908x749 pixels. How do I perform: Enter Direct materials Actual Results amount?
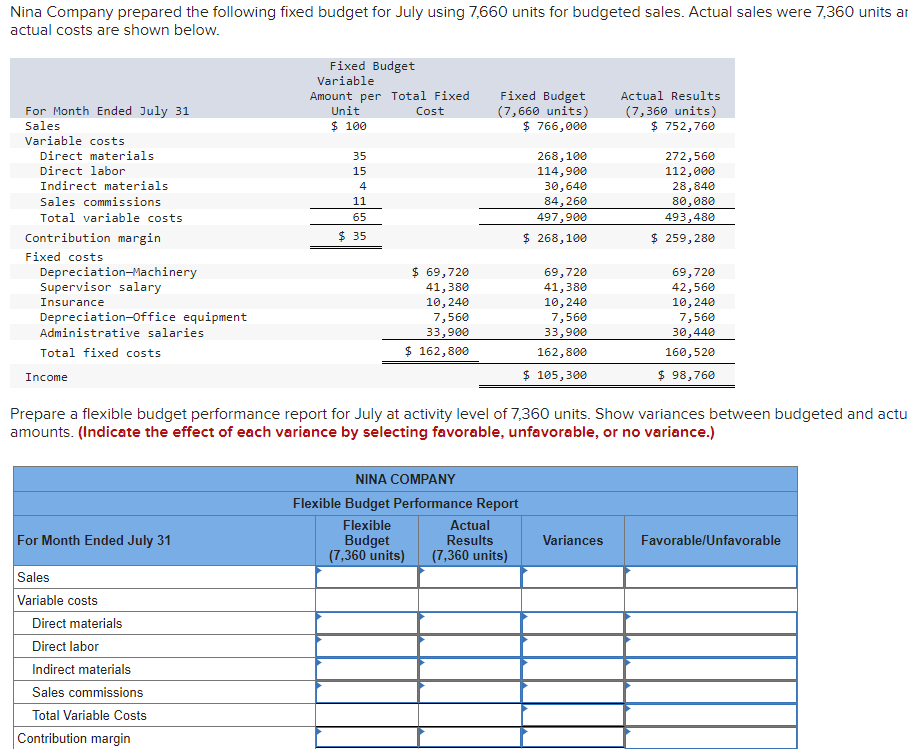pyautogui.click(x=470, y=623)
